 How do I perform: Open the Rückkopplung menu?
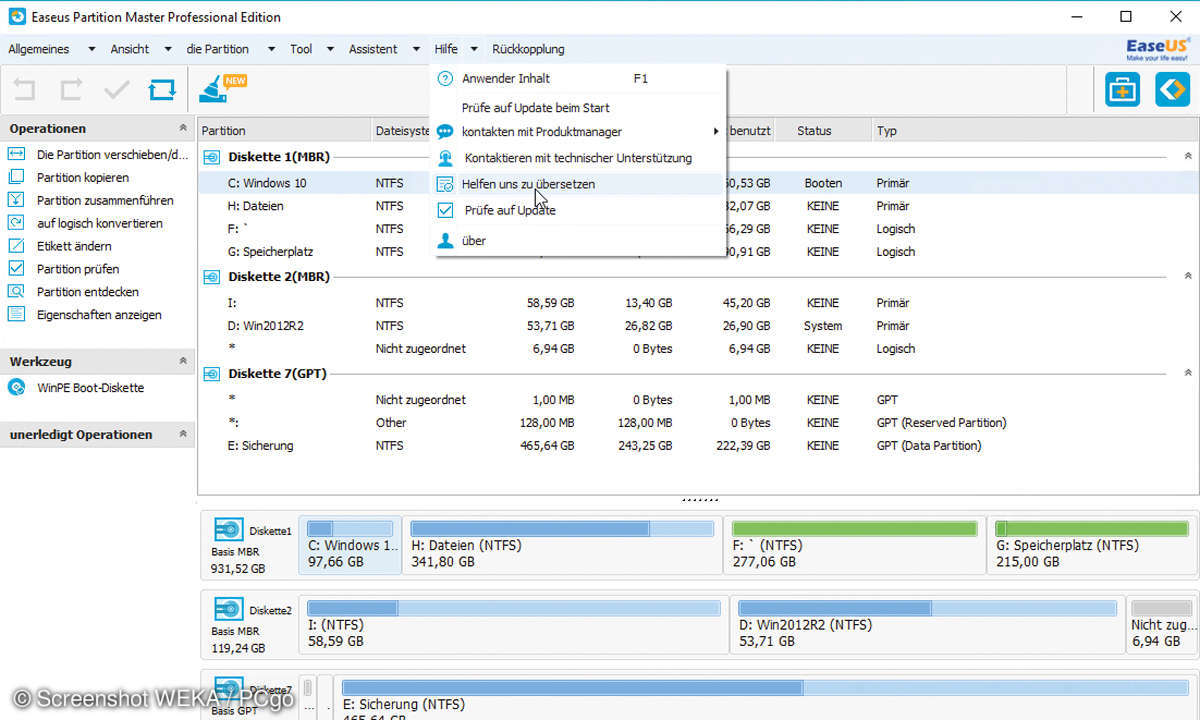(x=528, y=49)
